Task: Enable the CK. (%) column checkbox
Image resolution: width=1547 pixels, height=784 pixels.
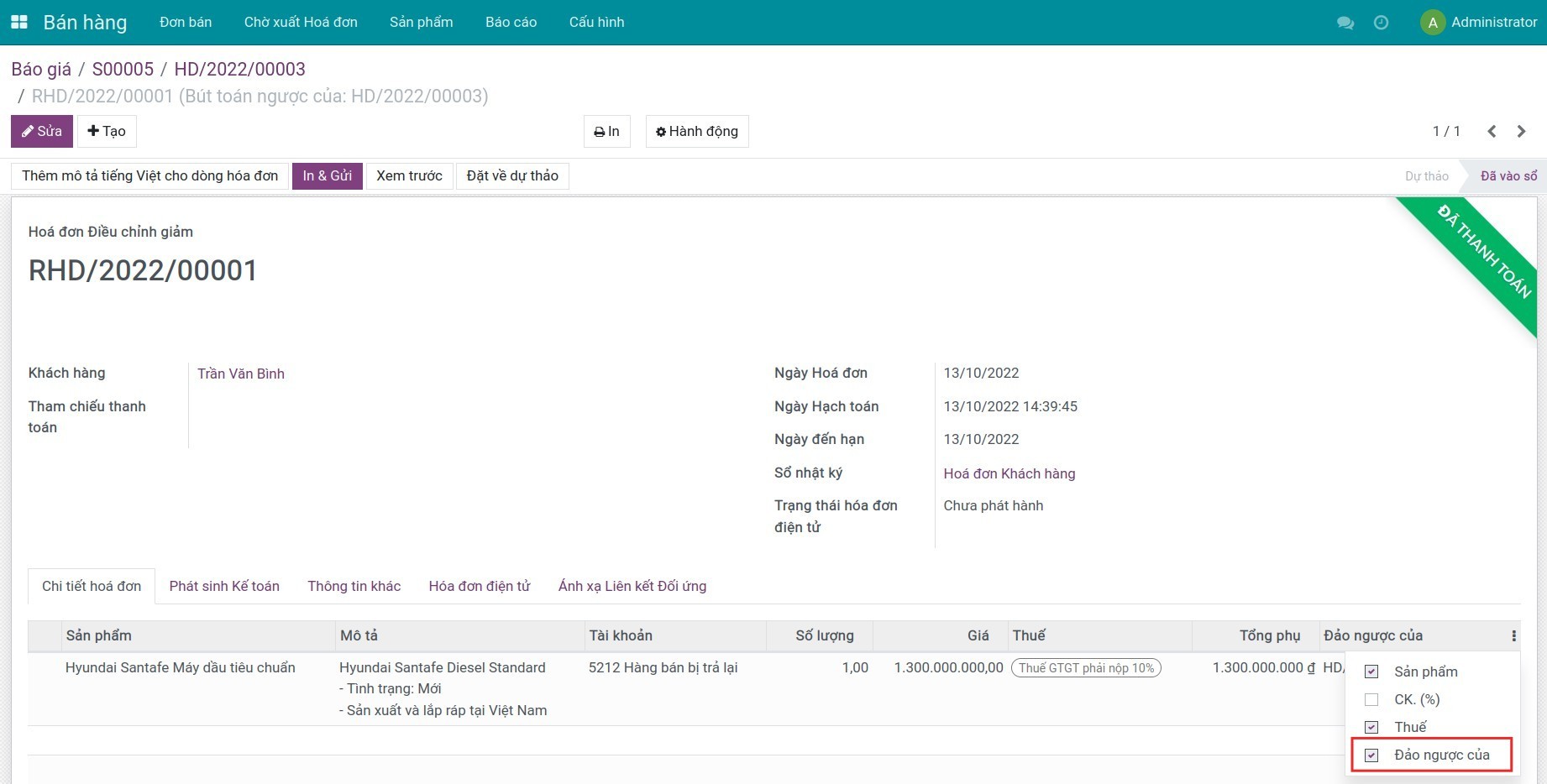Action: [1371, 699]
